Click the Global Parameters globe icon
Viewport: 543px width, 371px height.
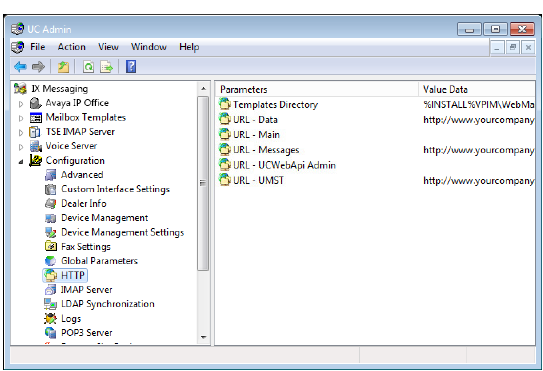click(51, 260)
